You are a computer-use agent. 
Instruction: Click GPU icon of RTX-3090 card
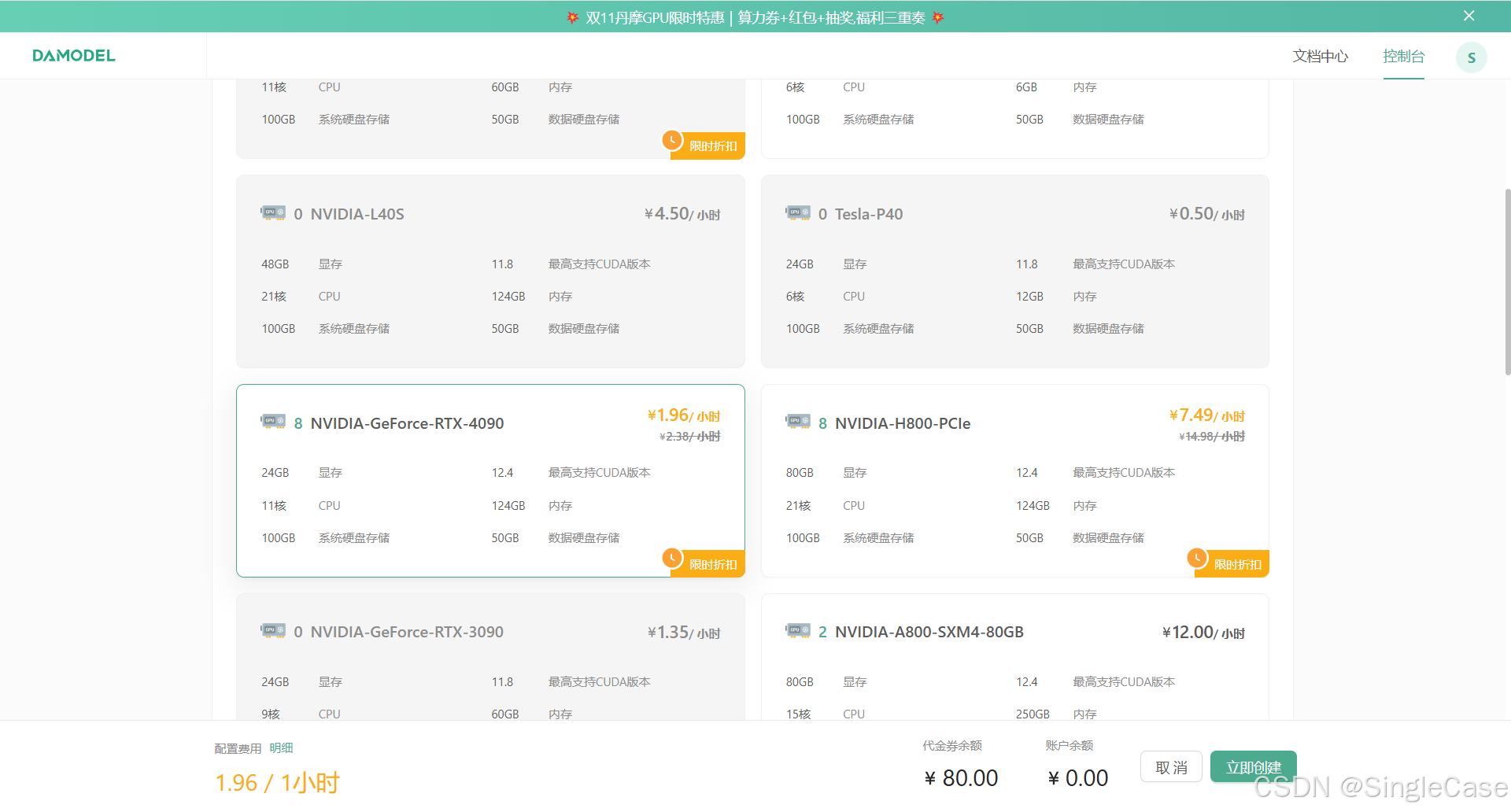click(x=273, y=631)
